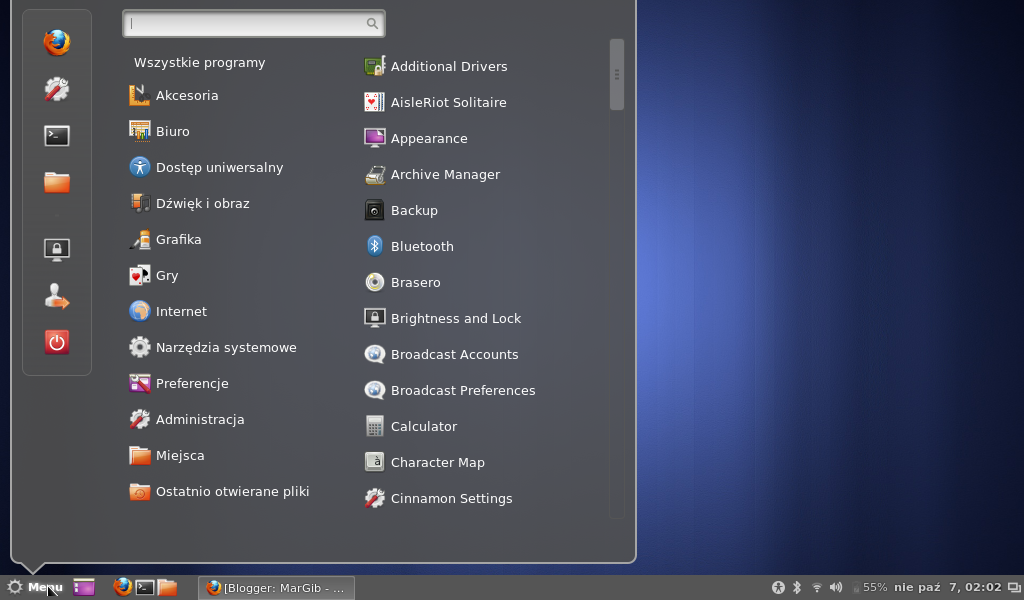The image size is (1024, 600).
Task: Click the 55% battery indicator
Action: [x=866, y=588]
